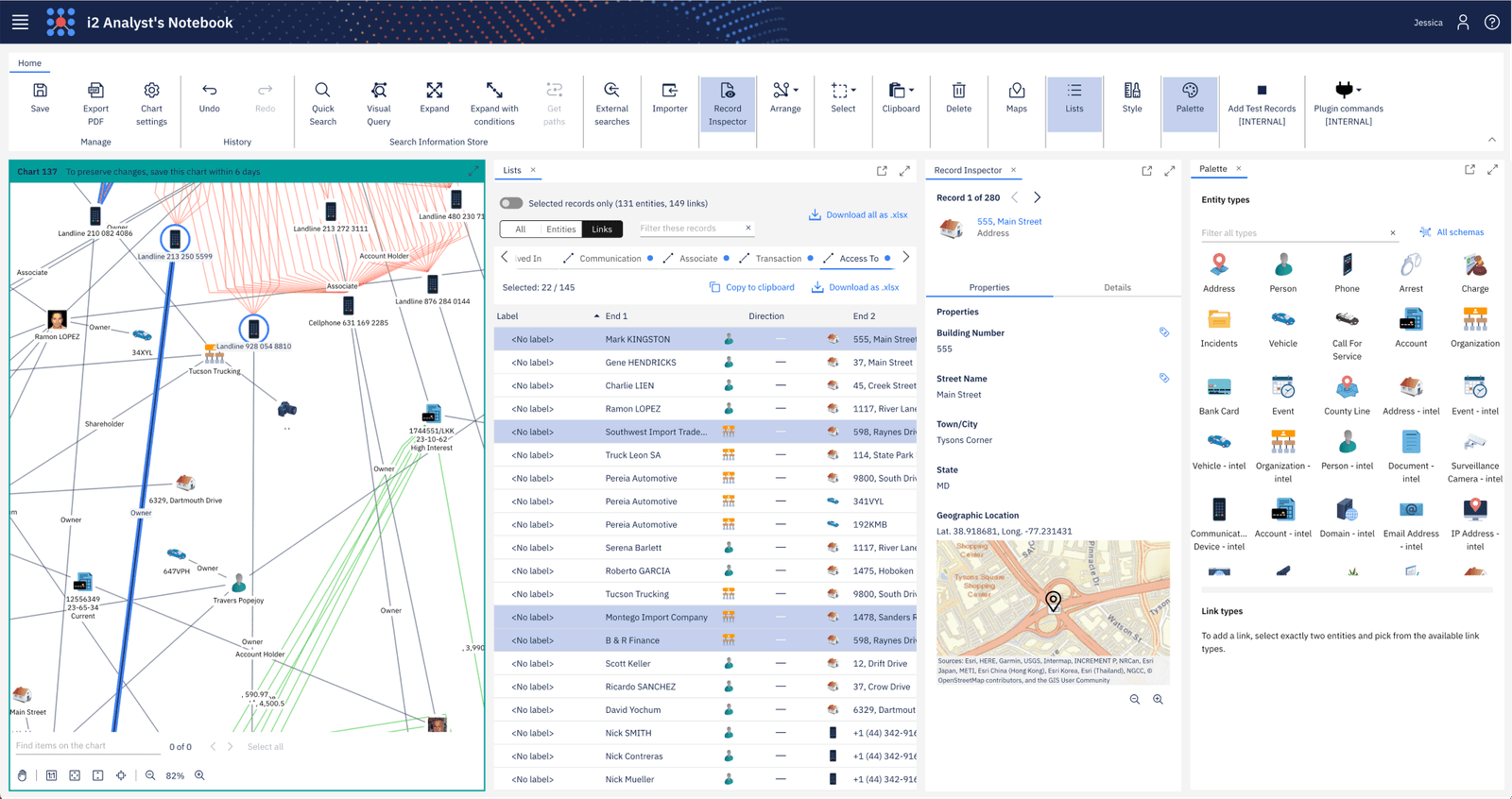
Task: Undo the last action
Action: 210,97
